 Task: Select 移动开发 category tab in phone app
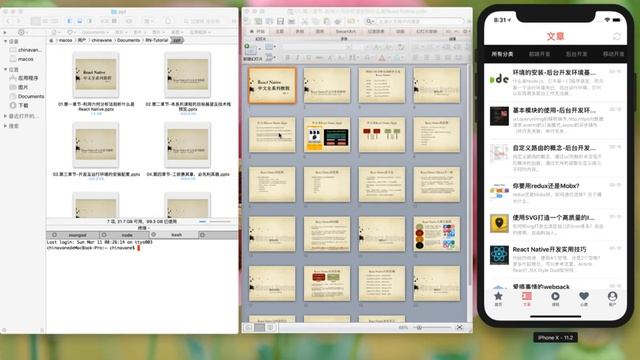tap(613, 54)
